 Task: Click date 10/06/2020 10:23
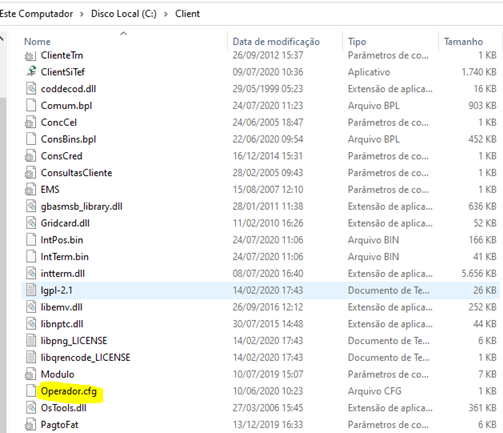tap(268, 391)
